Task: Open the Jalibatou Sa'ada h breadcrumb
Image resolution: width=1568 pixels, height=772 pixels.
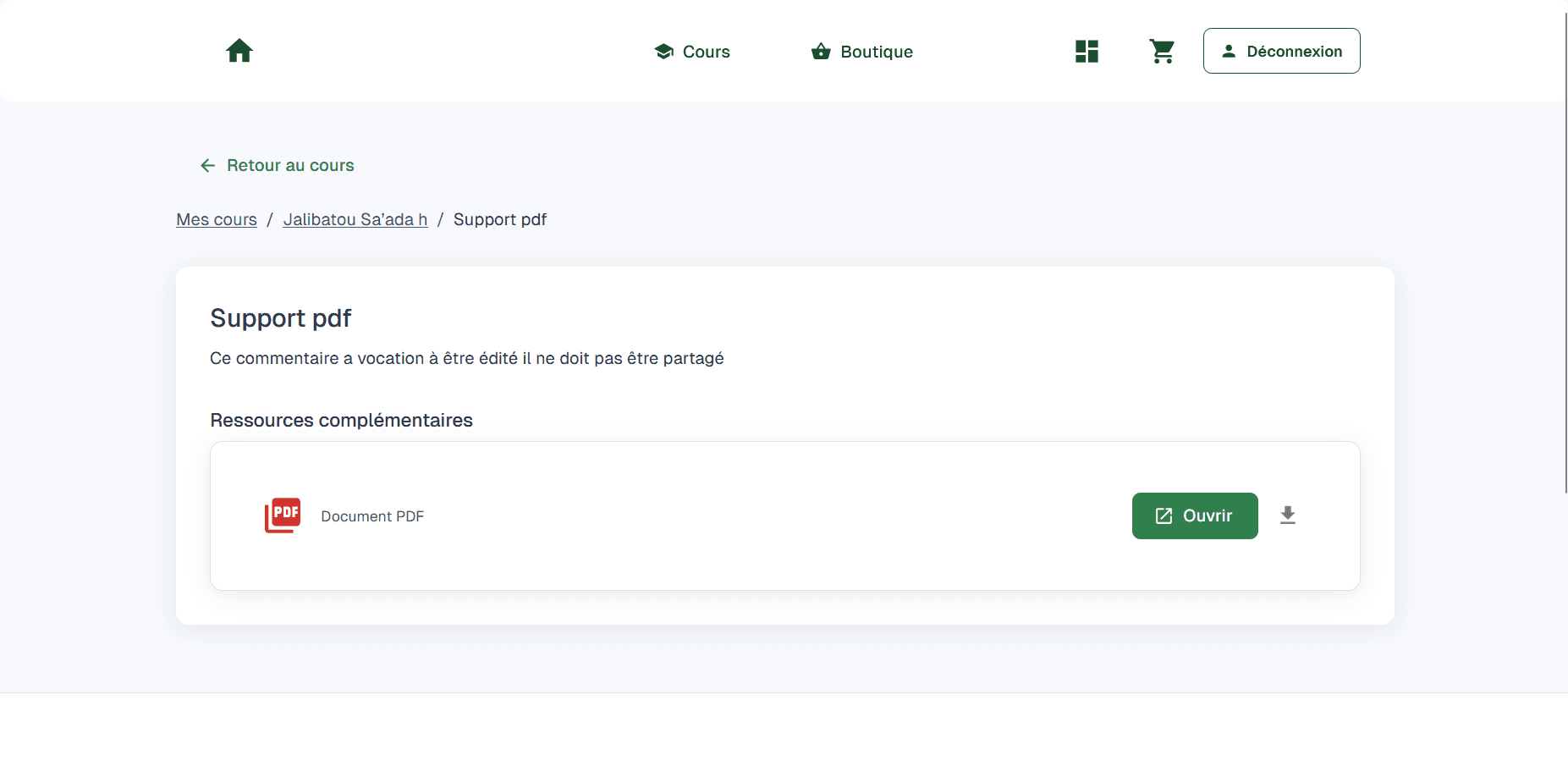Action: 355,219
